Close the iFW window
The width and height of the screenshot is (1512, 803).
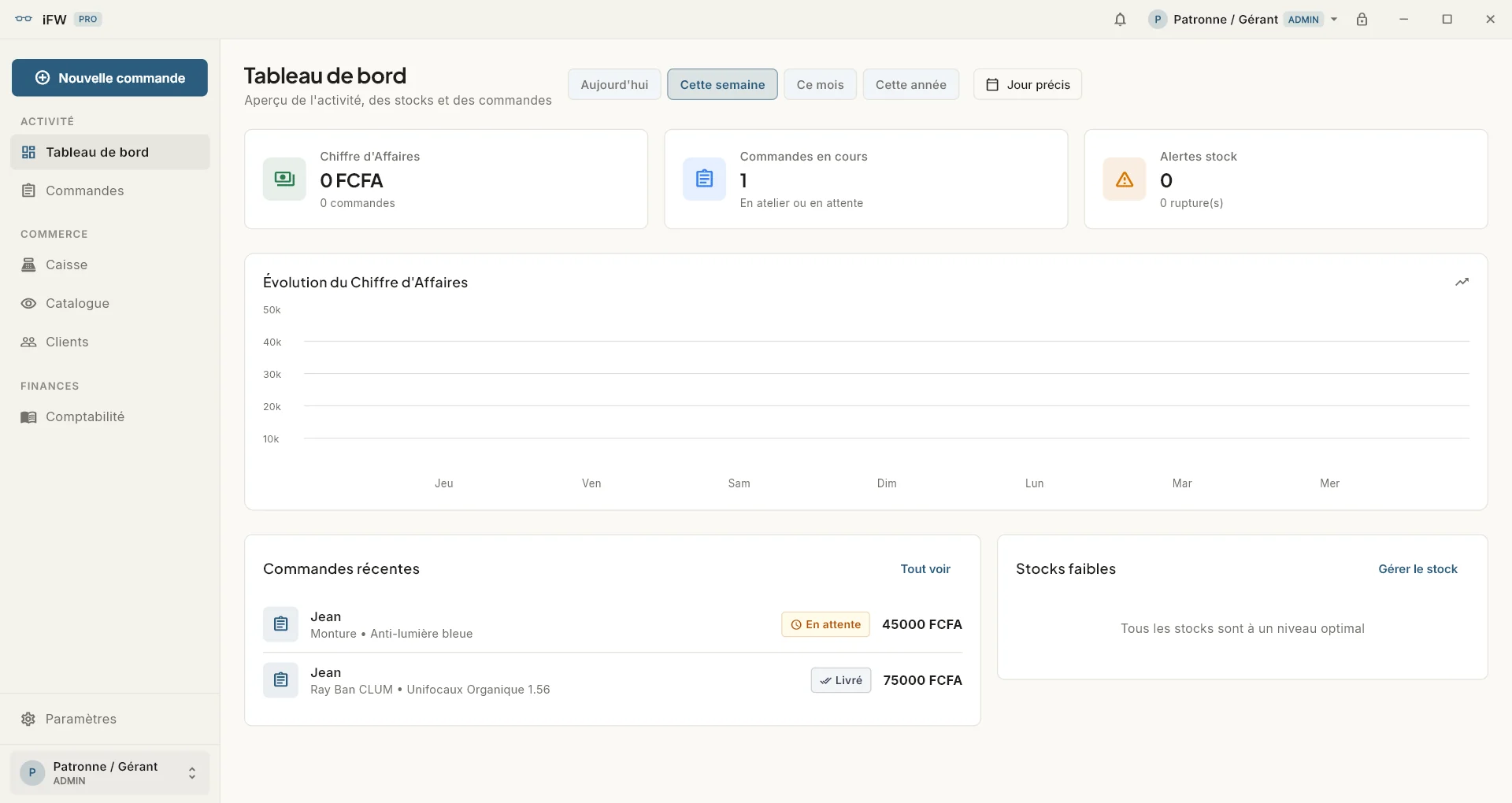pyautogui.click(x=1490, y=20)
